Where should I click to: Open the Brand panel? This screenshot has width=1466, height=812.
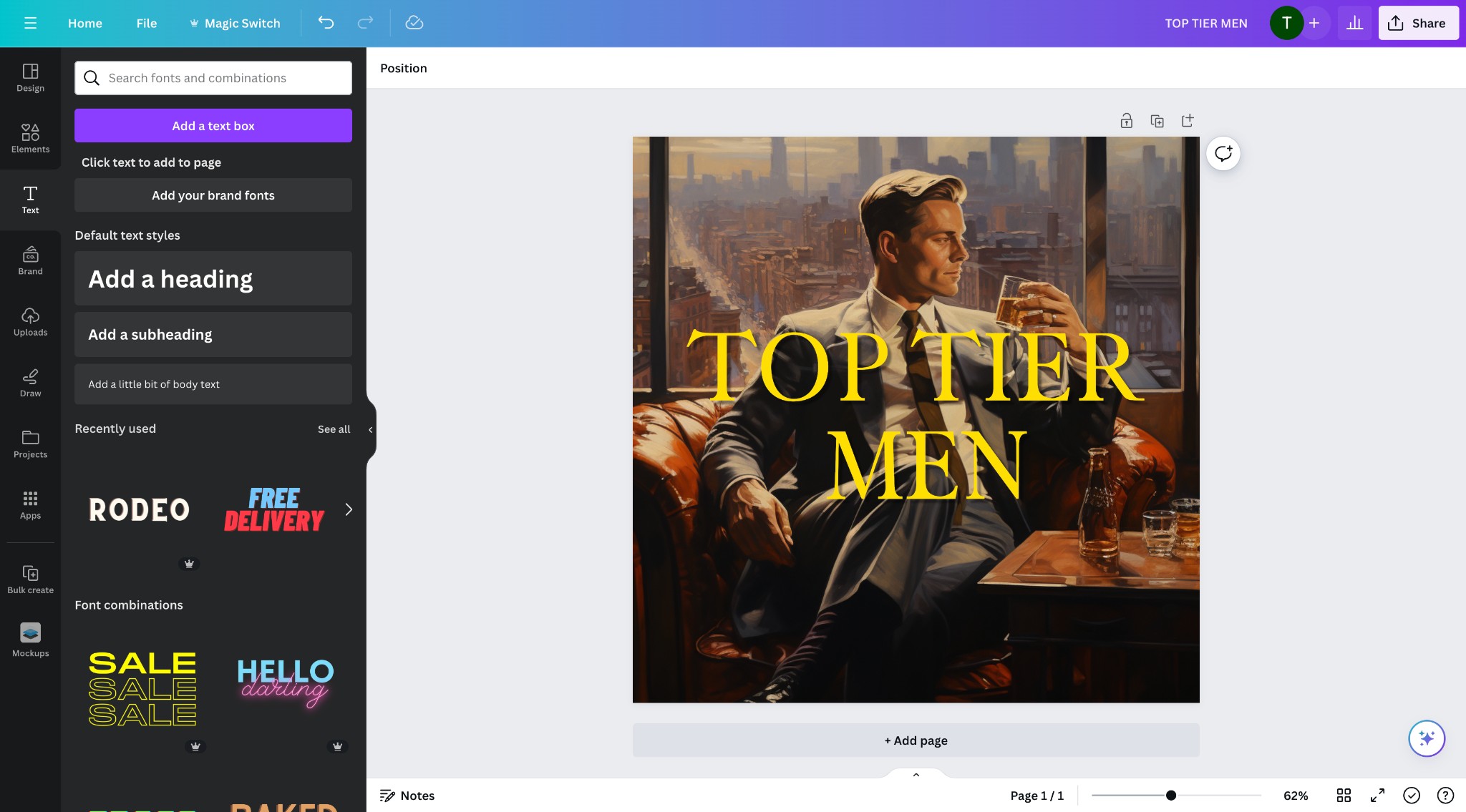(30, 261)
